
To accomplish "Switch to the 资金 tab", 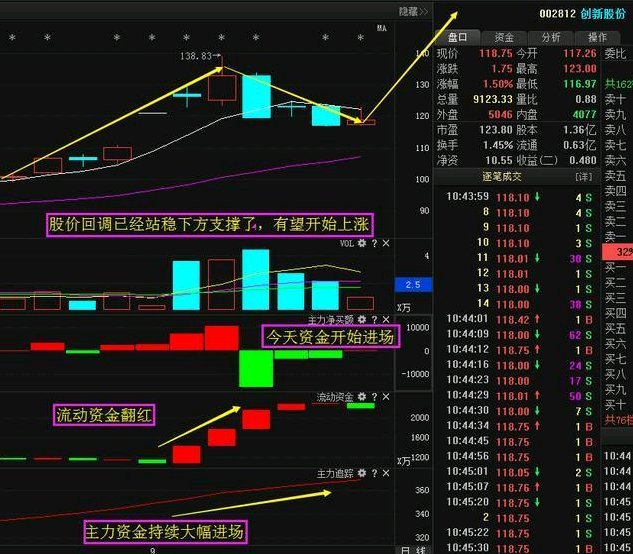I will (505, 37).
